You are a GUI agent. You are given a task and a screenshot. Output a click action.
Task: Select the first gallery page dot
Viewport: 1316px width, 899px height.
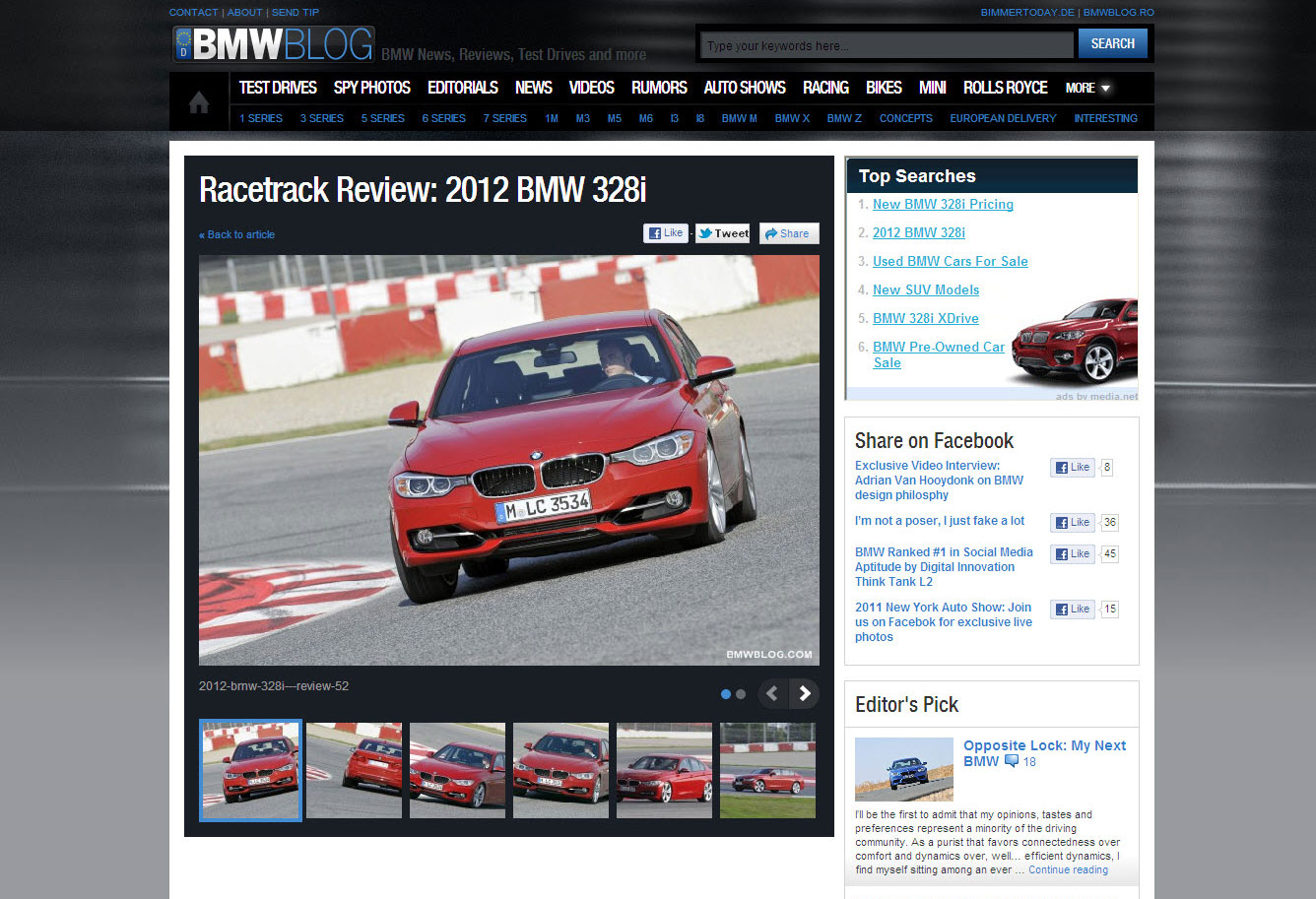coord(726,694)
